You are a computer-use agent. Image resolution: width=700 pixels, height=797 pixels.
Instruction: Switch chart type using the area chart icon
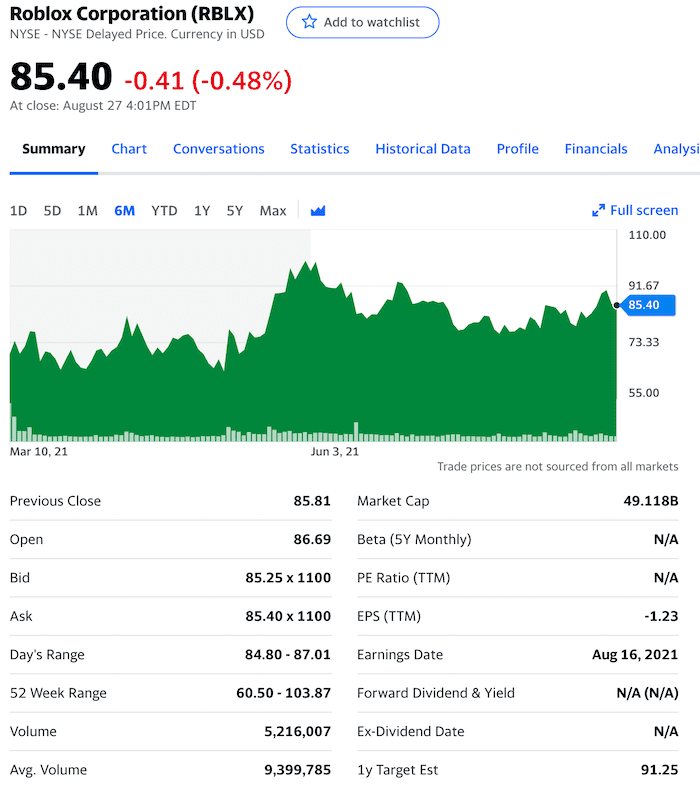point(318,210)
